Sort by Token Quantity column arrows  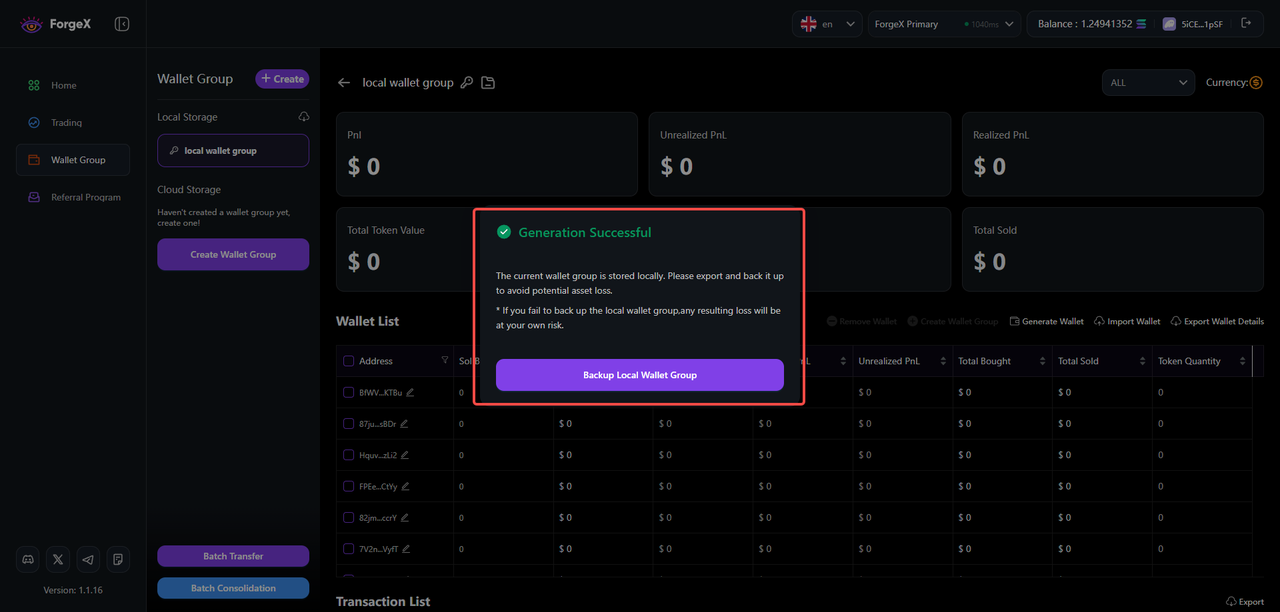pos(1243,361)
